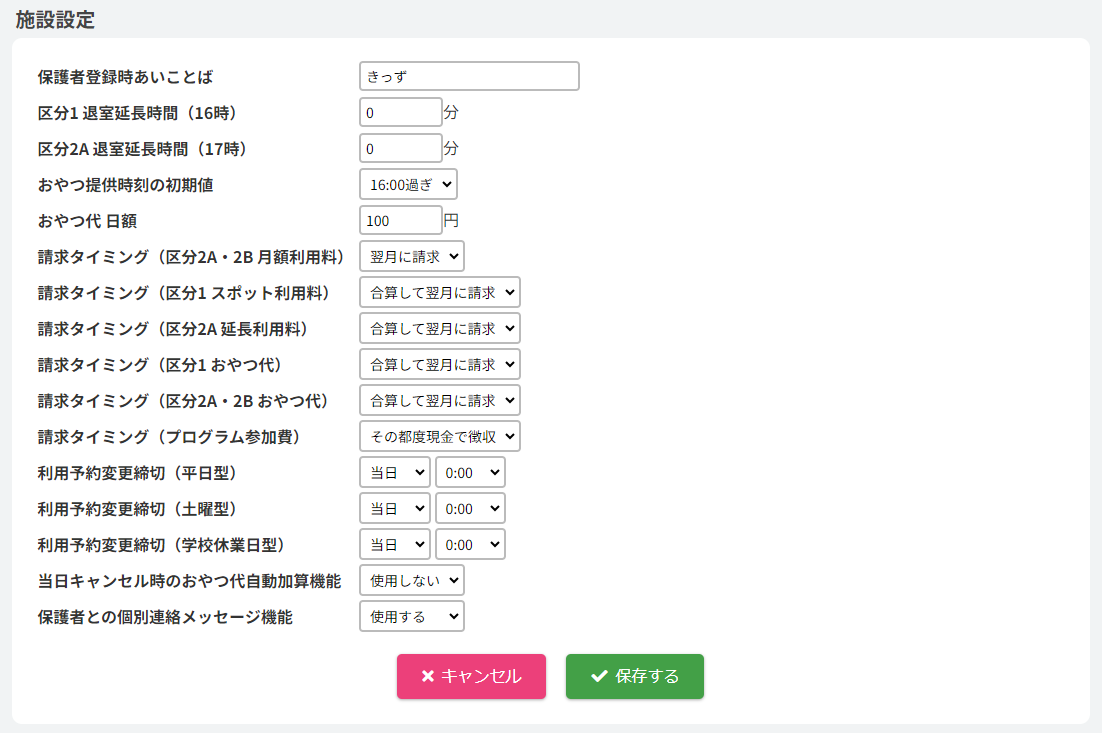Open 請求タイミング 区分2A・2B おやつ代 dropdown
This screenshot has height=733, width=1102.
click(x=439, y=400)
